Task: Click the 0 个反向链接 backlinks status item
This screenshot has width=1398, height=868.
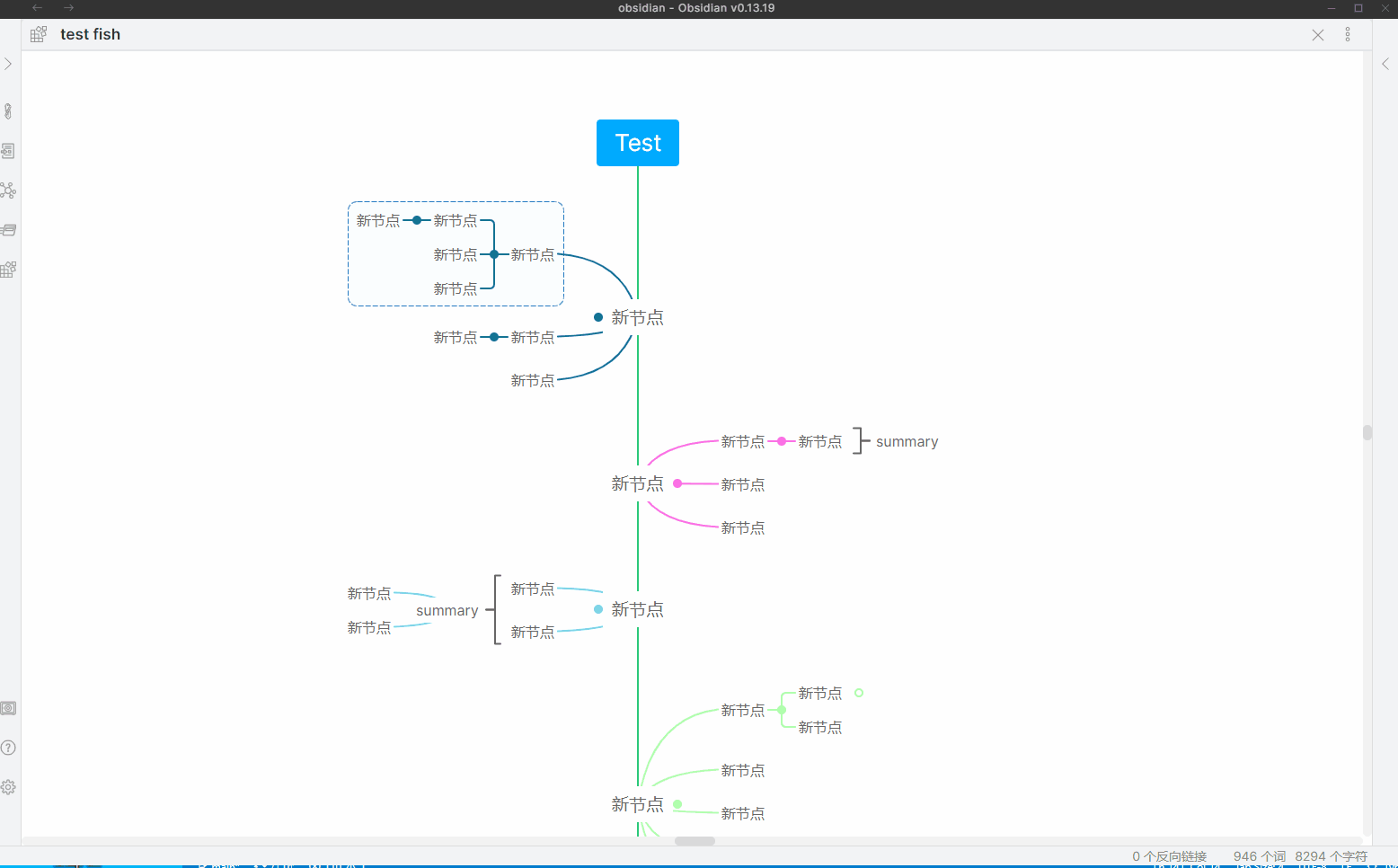Action: coord(1169,856)
